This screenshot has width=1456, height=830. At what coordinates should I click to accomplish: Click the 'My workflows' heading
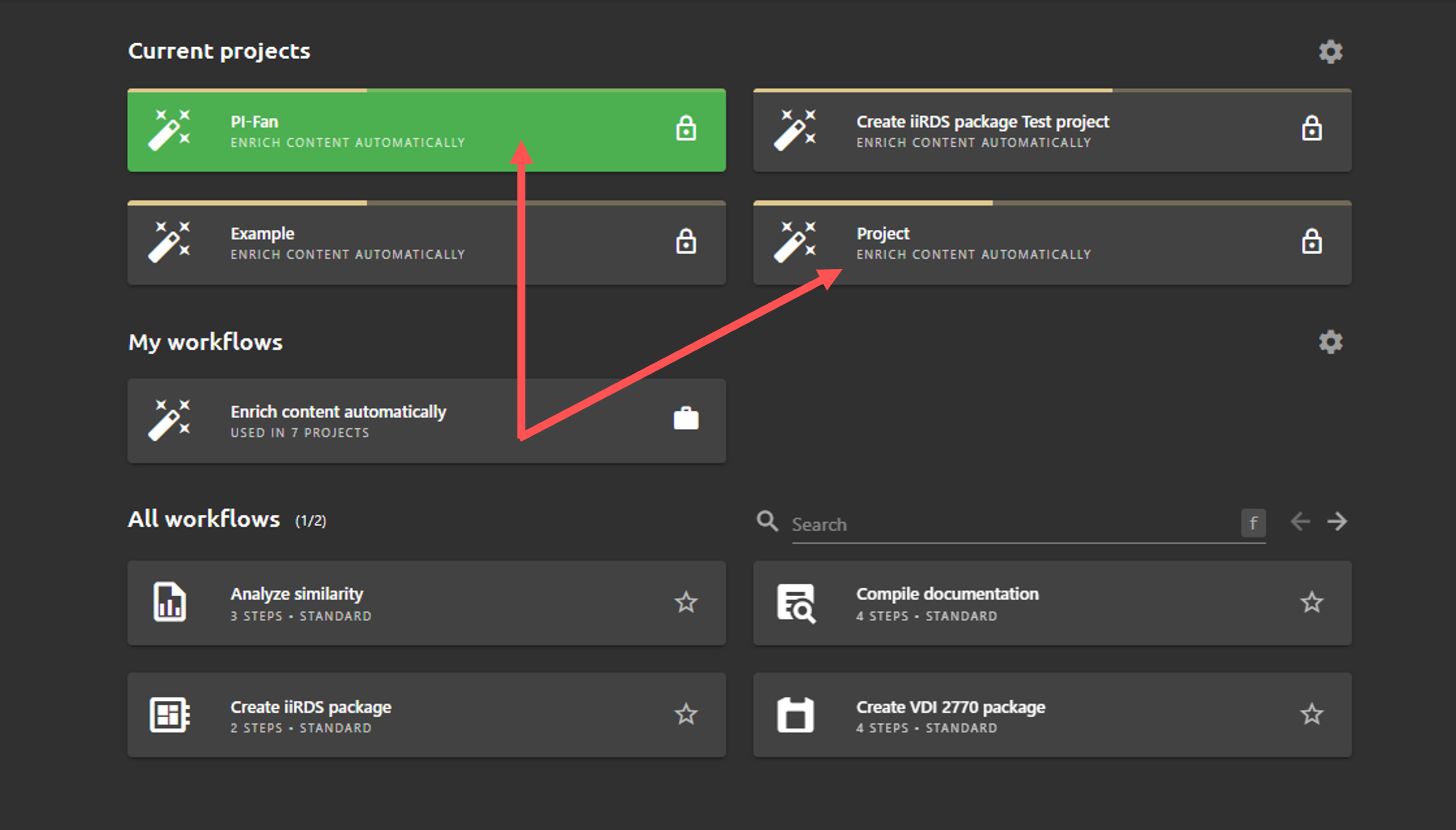coord(205,342)
